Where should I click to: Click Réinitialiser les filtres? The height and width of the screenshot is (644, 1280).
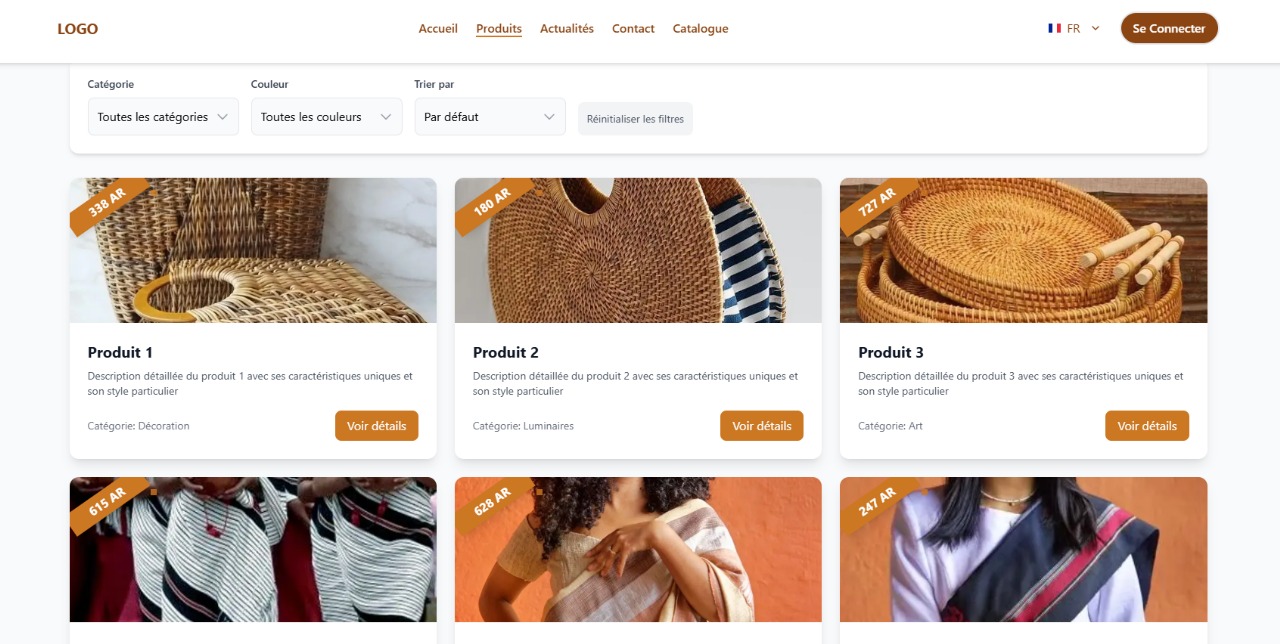635,118
